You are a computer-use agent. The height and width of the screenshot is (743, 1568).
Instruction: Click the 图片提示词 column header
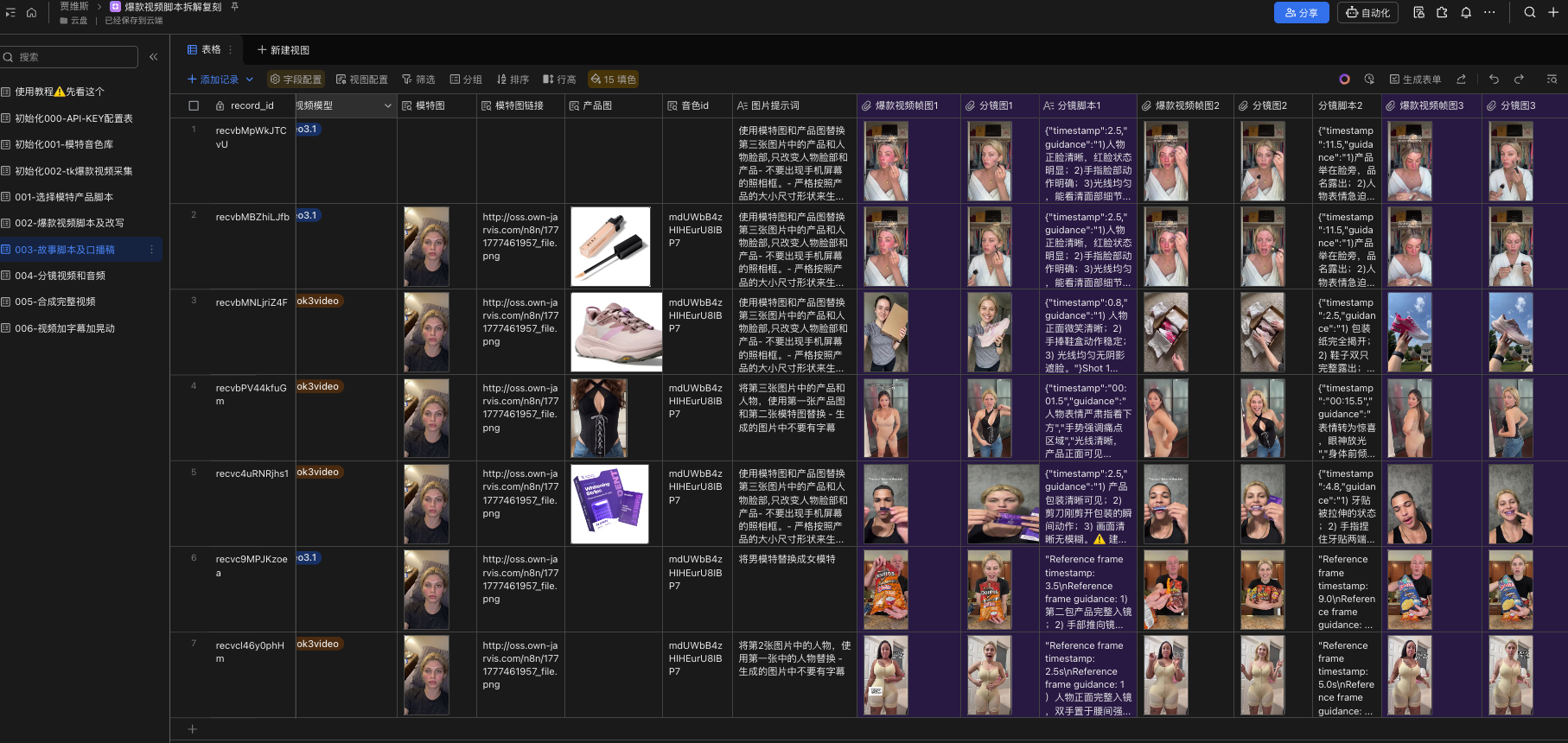coord(794,105)
